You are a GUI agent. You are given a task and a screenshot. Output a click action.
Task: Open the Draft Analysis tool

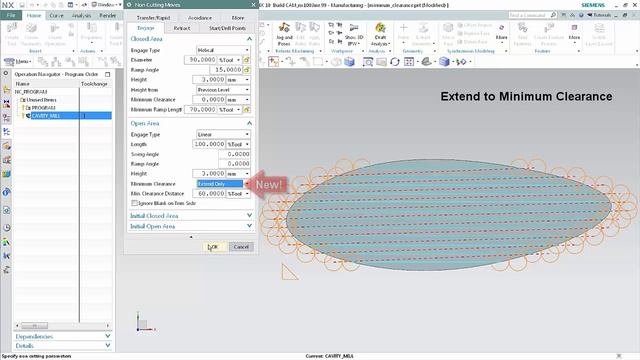[x=380, y=34]
